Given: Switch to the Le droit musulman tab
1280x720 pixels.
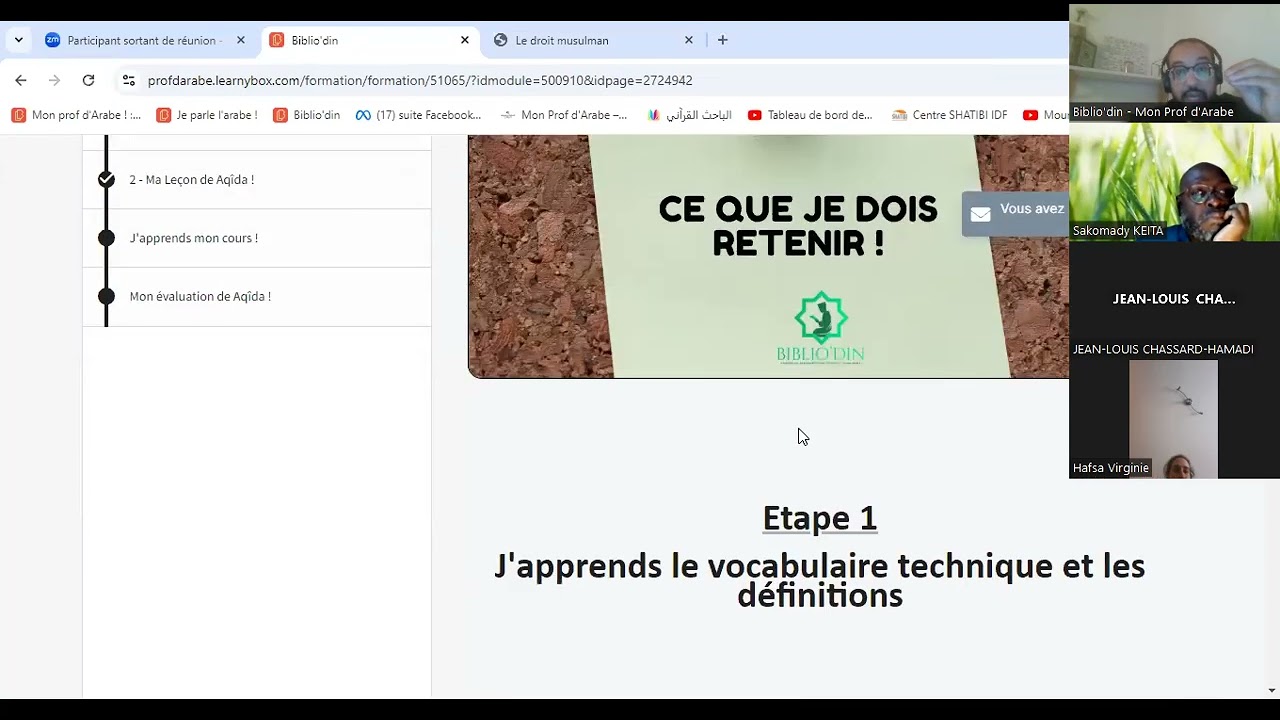Looking at the screenshot, I should pyautogui.click(x=594, y=40).
